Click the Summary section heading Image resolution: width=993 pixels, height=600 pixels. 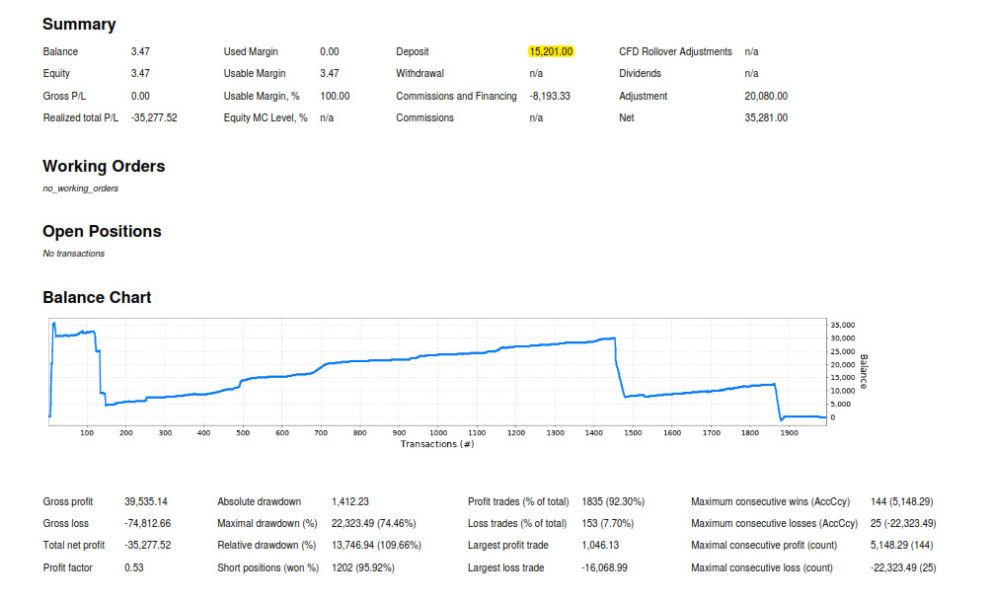pyautogui.click(x=79, y=24)
